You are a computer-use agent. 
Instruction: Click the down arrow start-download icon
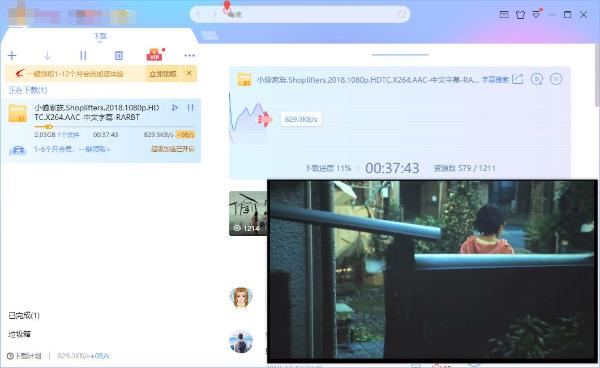point(47,56)
